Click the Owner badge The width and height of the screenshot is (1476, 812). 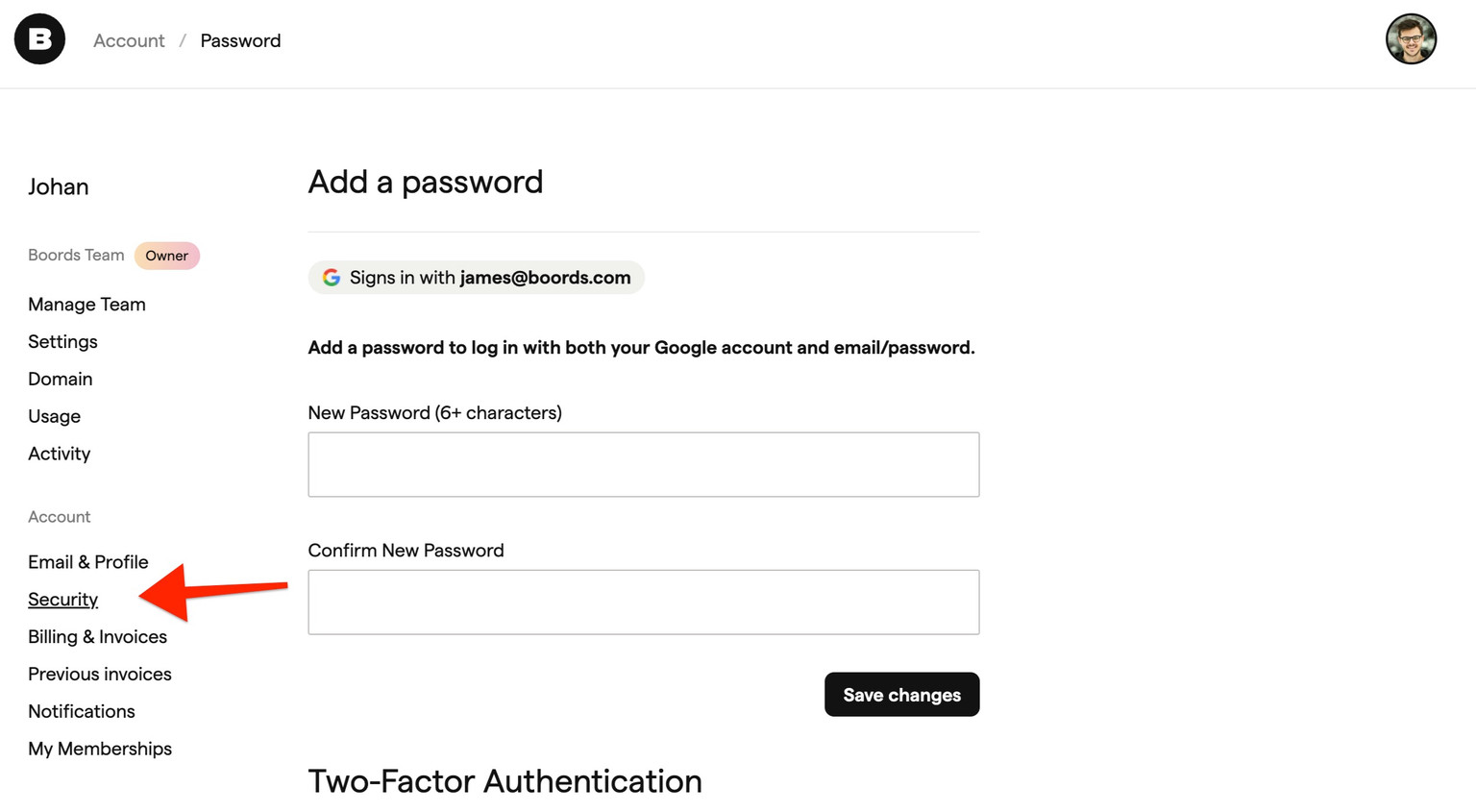point(166,256)
